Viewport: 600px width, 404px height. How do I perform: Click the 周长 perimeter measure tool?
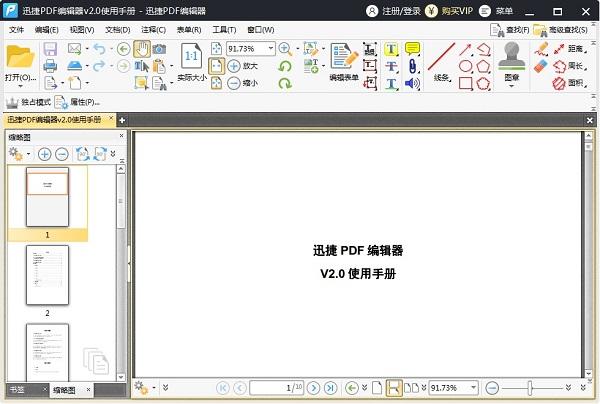click(570, 66)
